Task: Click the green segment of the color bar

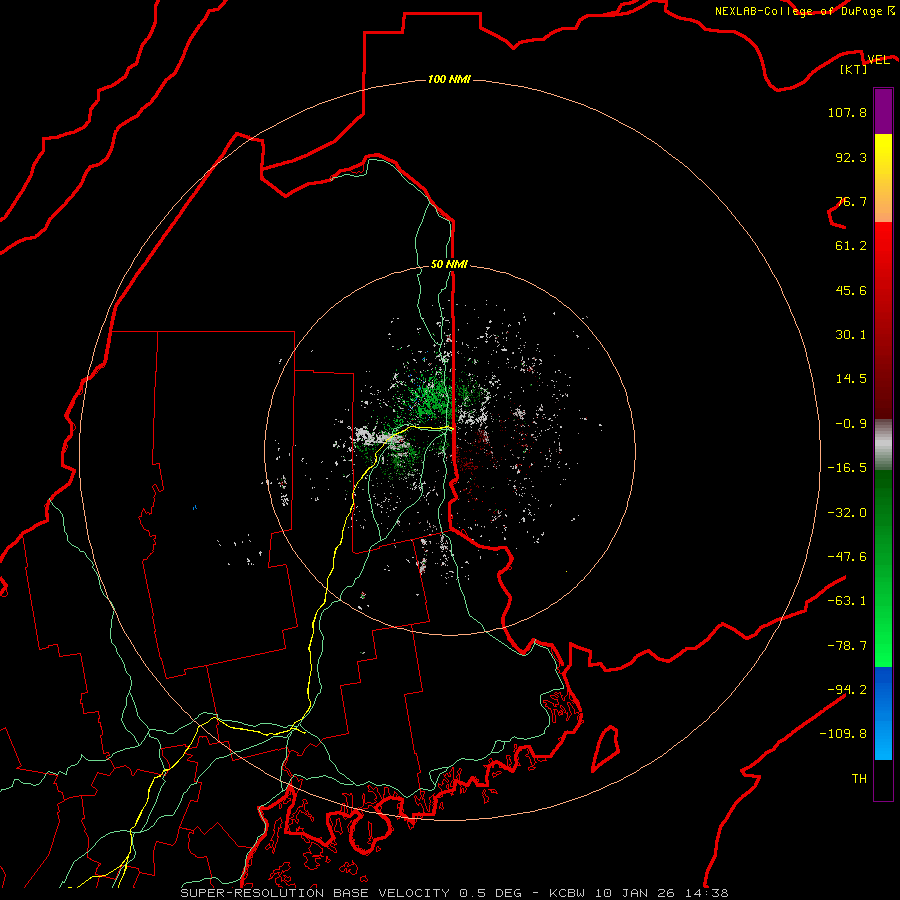Action: point(883,568)
